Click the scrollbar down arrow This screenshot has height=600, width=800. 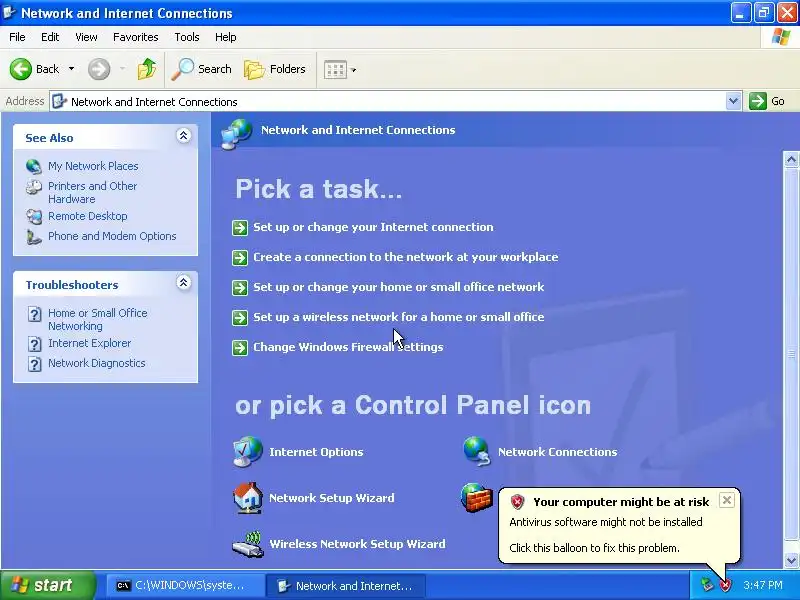791,560
